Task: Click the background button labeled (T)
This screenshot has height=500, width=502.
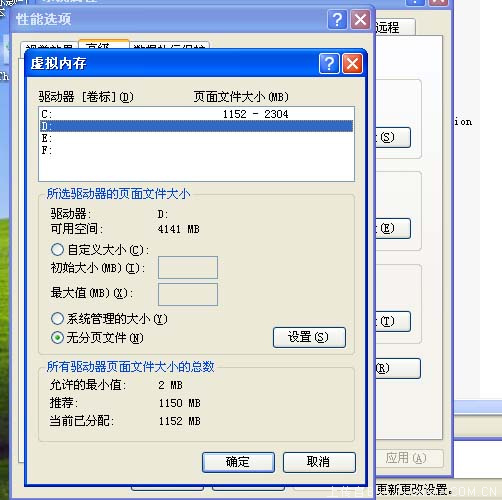Action: tap(393, 321)
